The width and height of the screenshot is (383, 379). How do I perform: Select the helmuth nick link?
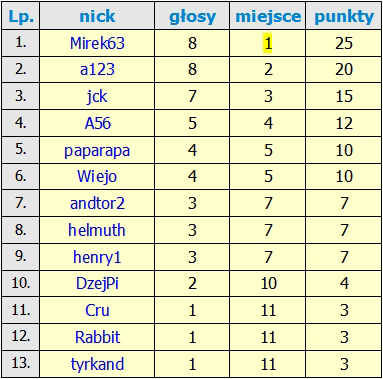[x=97, y=230]
